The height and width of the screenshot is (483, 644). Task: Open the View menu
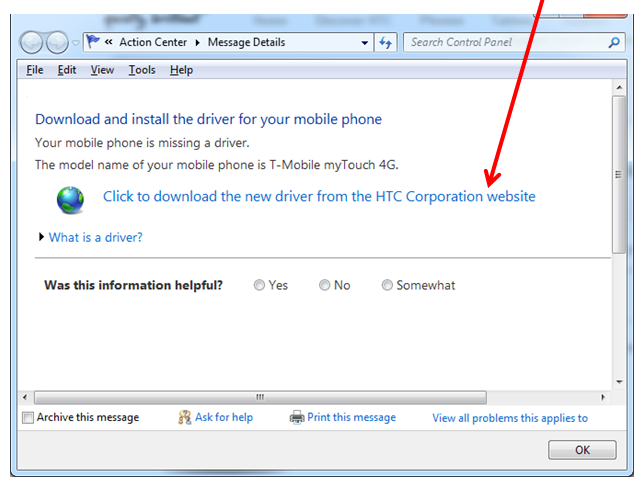(x=102, y=70)
